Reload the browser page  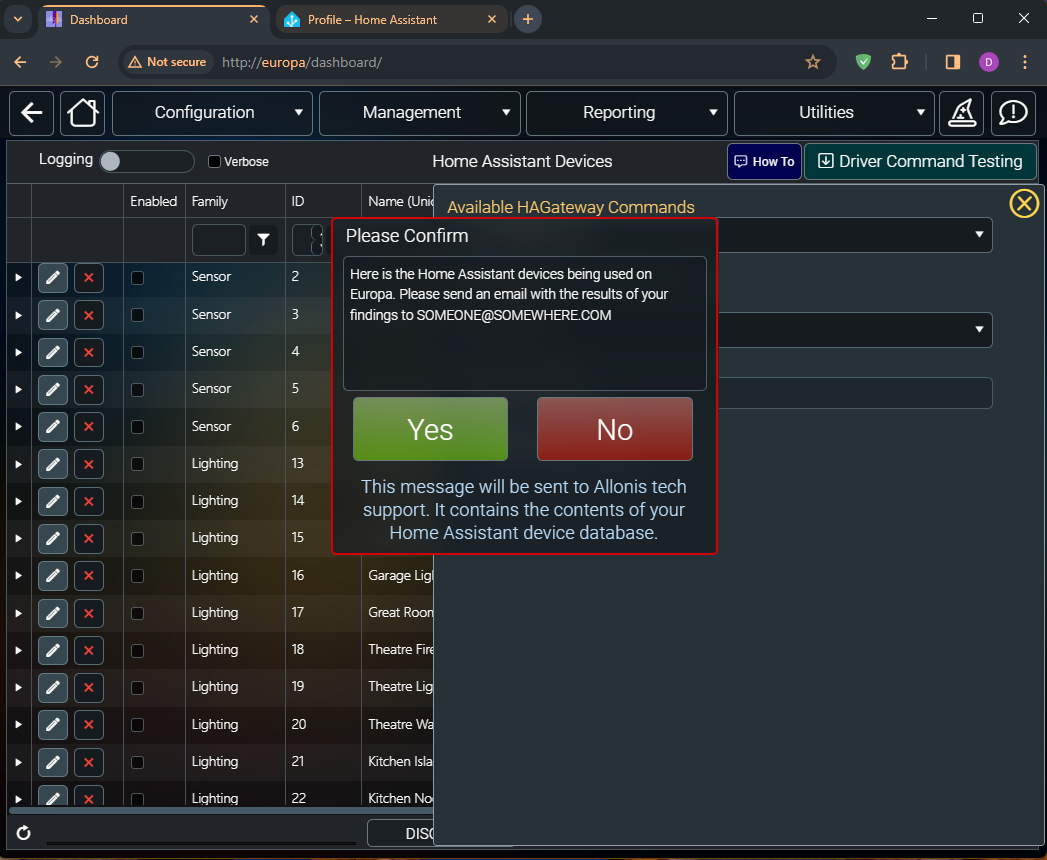92,62
